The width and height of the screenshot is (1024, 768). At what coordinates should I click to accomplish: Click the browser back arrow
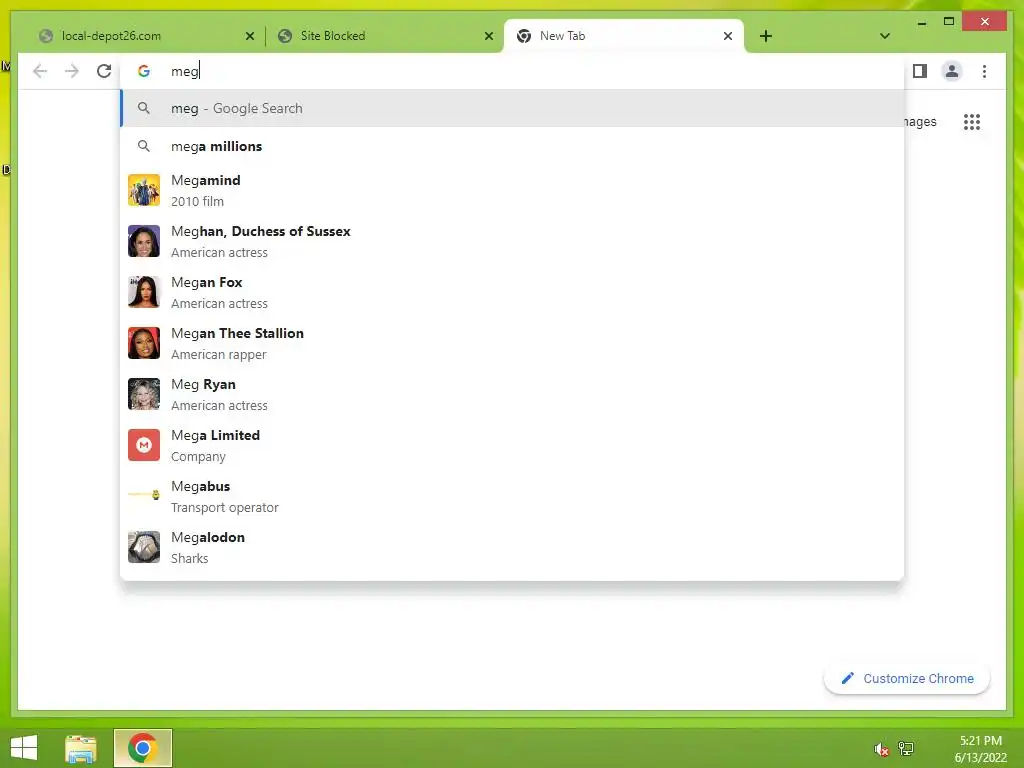pyautogui.click(x=40, y=71)
